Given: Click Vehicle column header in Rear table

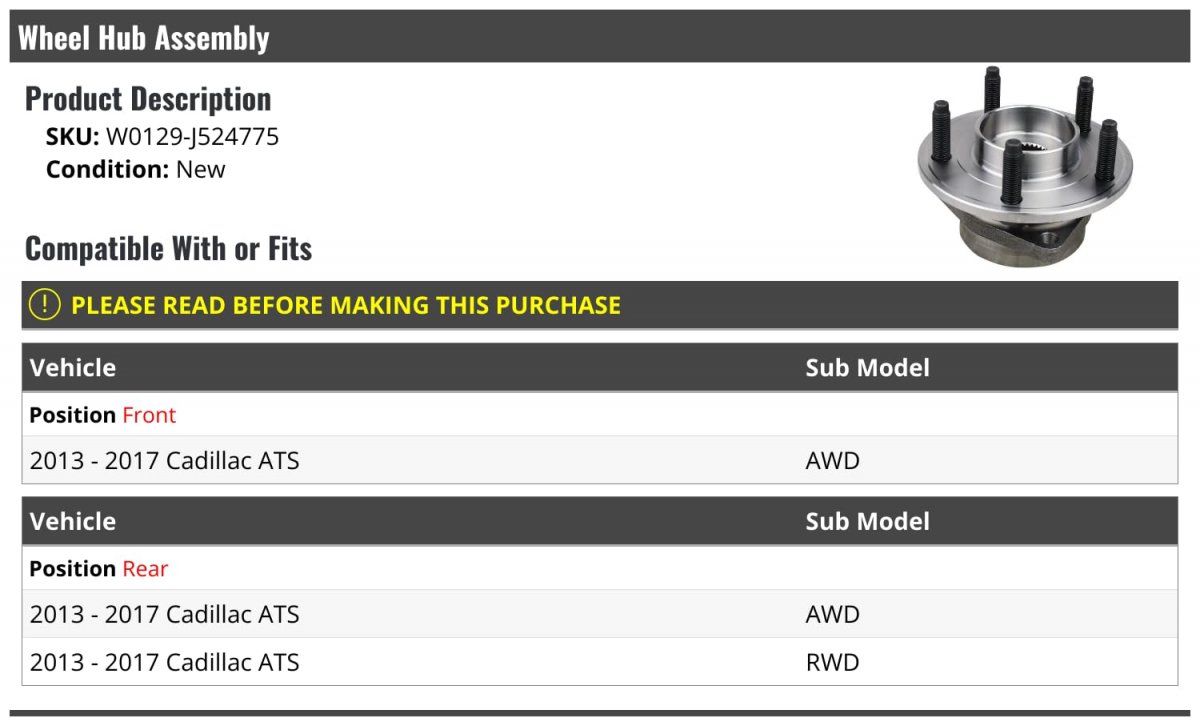Looking at the screenshot, I should [x=73, y=521].
